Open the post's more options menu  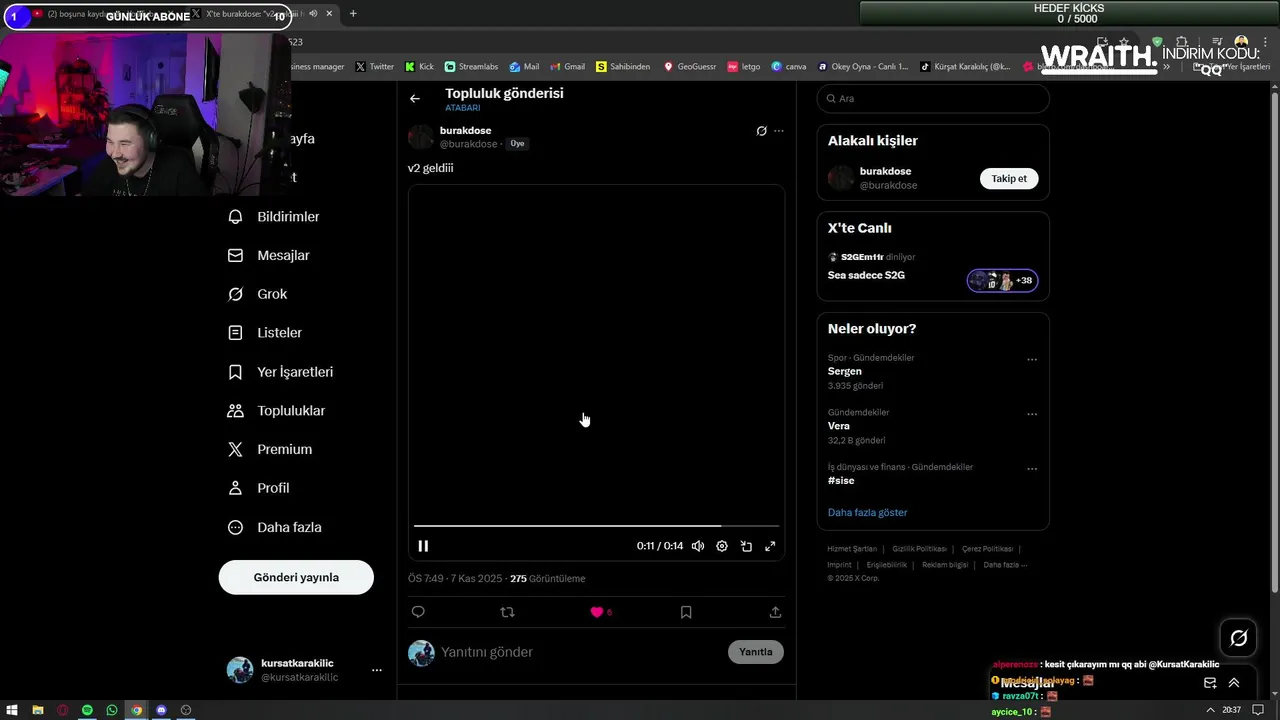pos(779,131)
